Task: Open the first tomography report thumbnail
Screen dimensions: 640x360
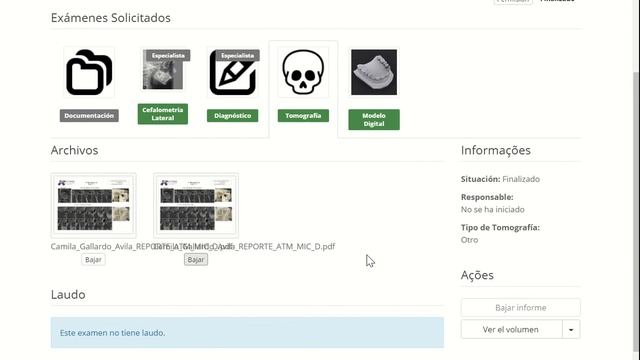Action: (x=93, y=205)
